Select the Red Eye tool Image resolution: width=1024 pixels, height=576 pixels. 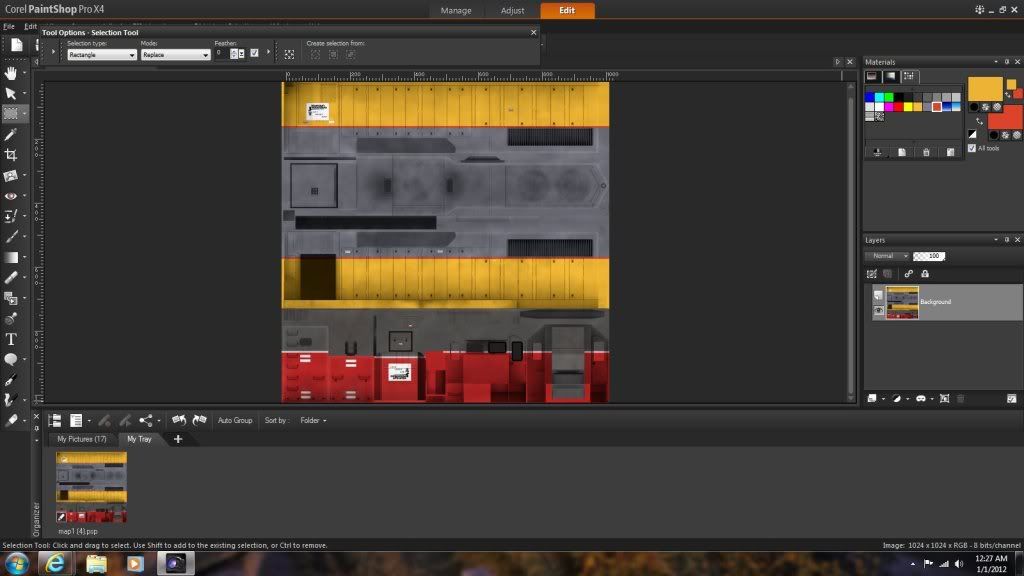11,196
